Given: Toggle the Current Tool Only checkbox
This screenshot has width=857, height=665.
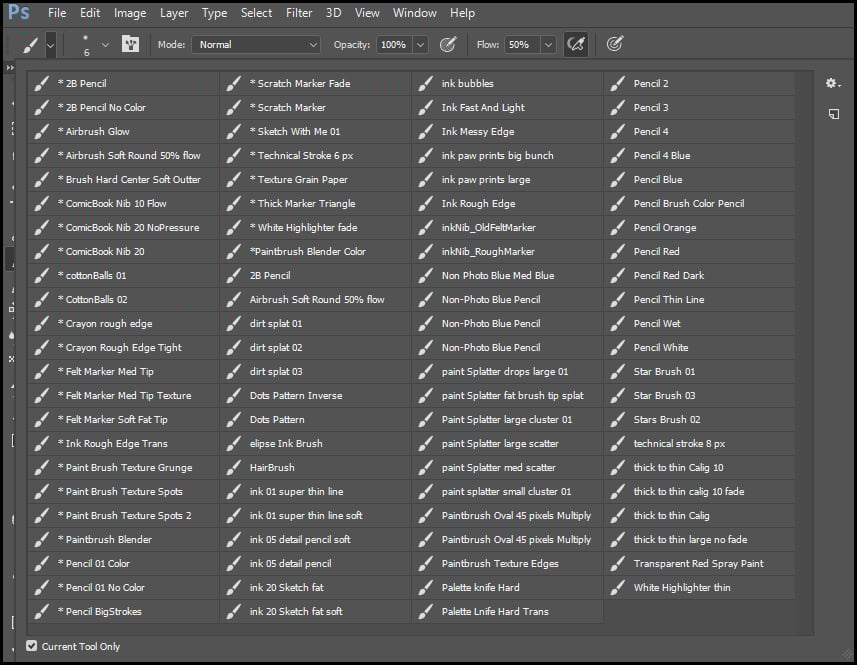Looking at the screenshot, I should tap(32, 646).
